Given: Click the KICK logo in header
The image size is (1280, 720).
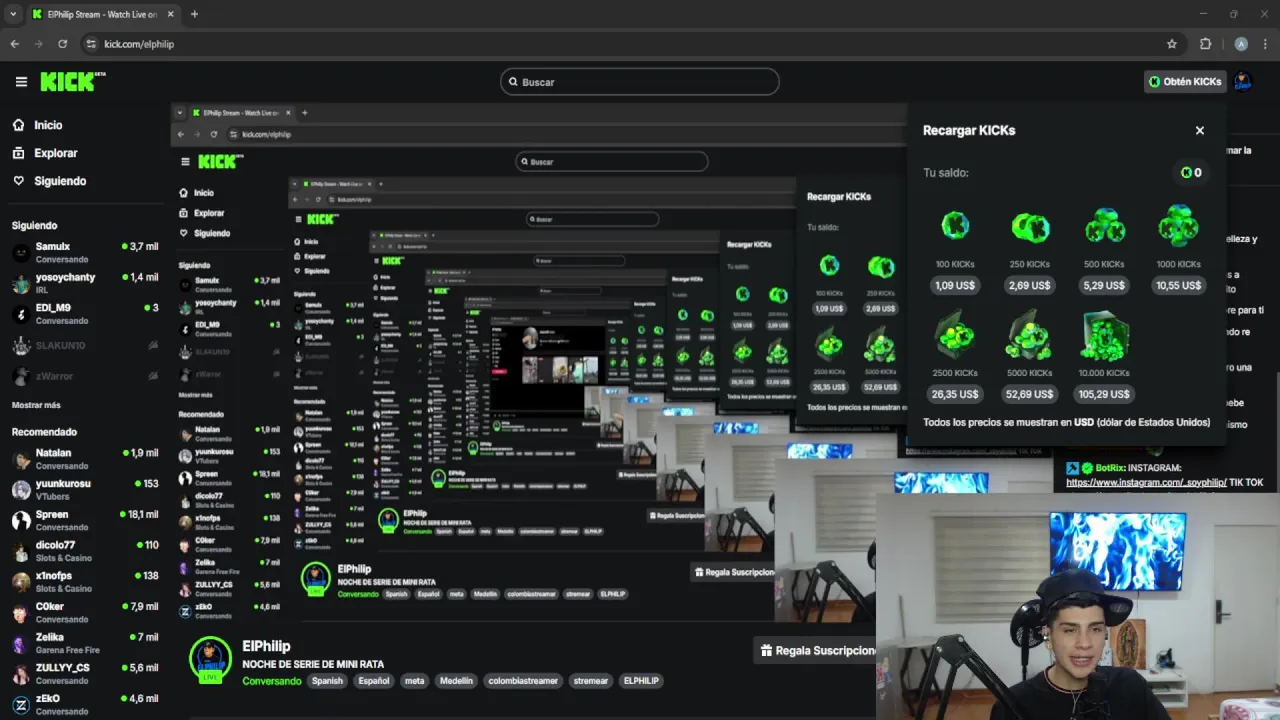Looking at the screenshot, I should (72, 82).
